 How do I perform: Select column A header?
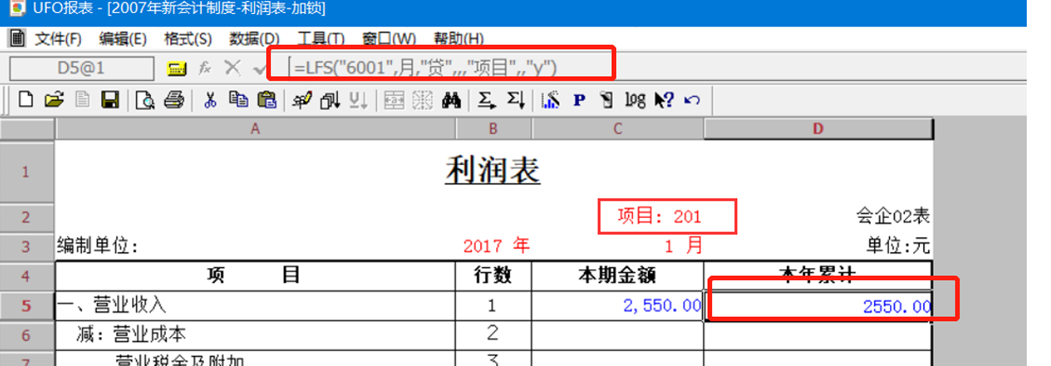click(x=255, y=129)
